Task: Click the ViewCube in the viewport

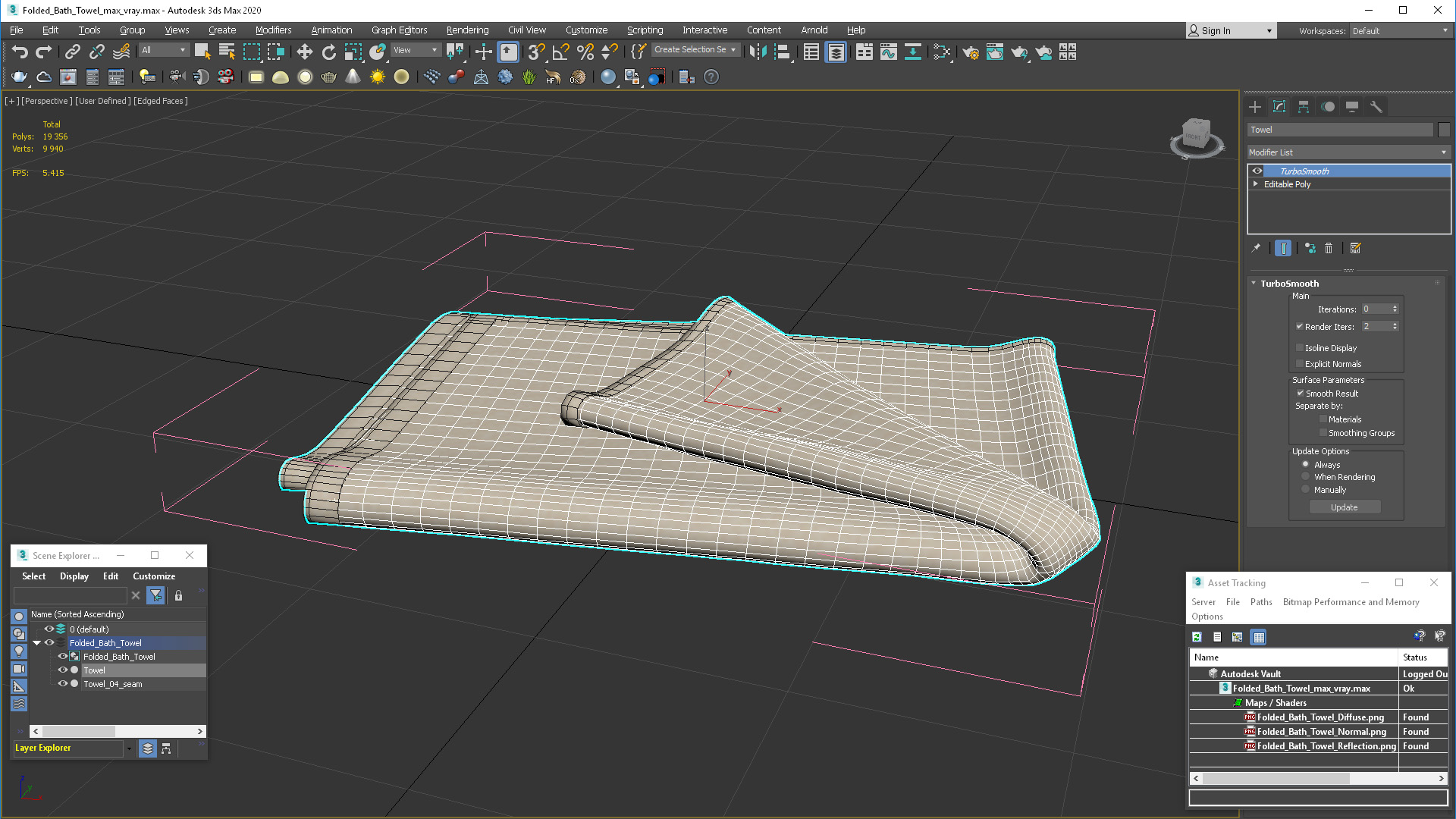Action: (x=1197, y=136)
